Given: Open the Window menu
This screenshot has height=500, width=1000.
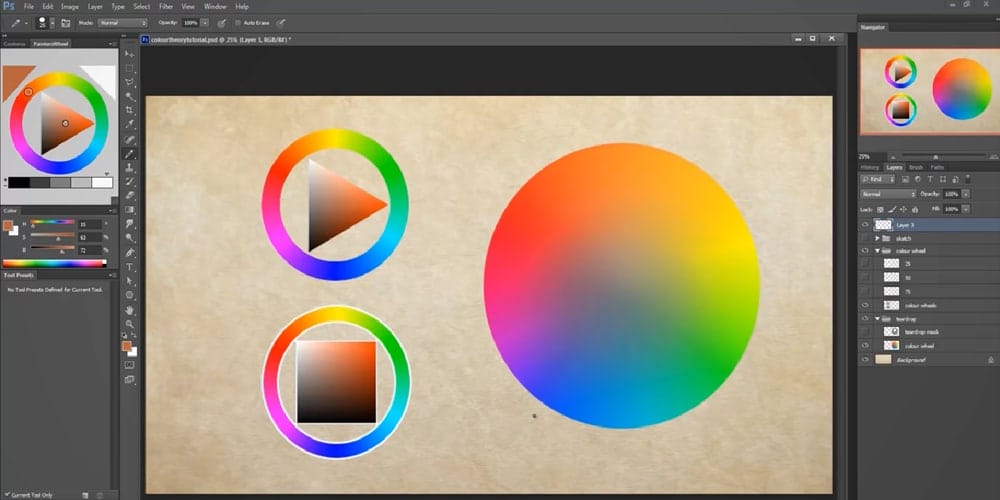Looking at the screenshot, I should (215, 6).
